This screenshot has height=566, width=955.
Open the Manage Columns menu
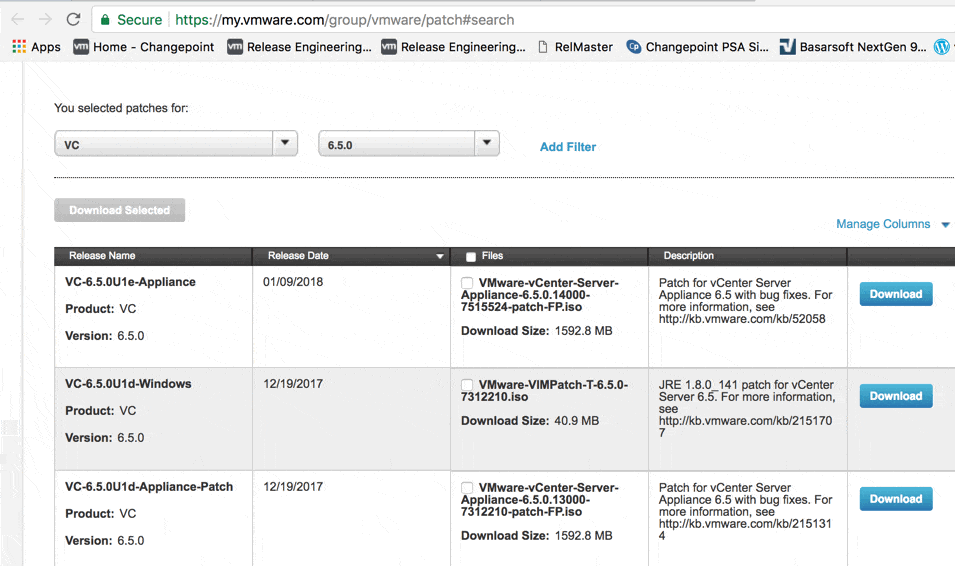click(891, 224)
